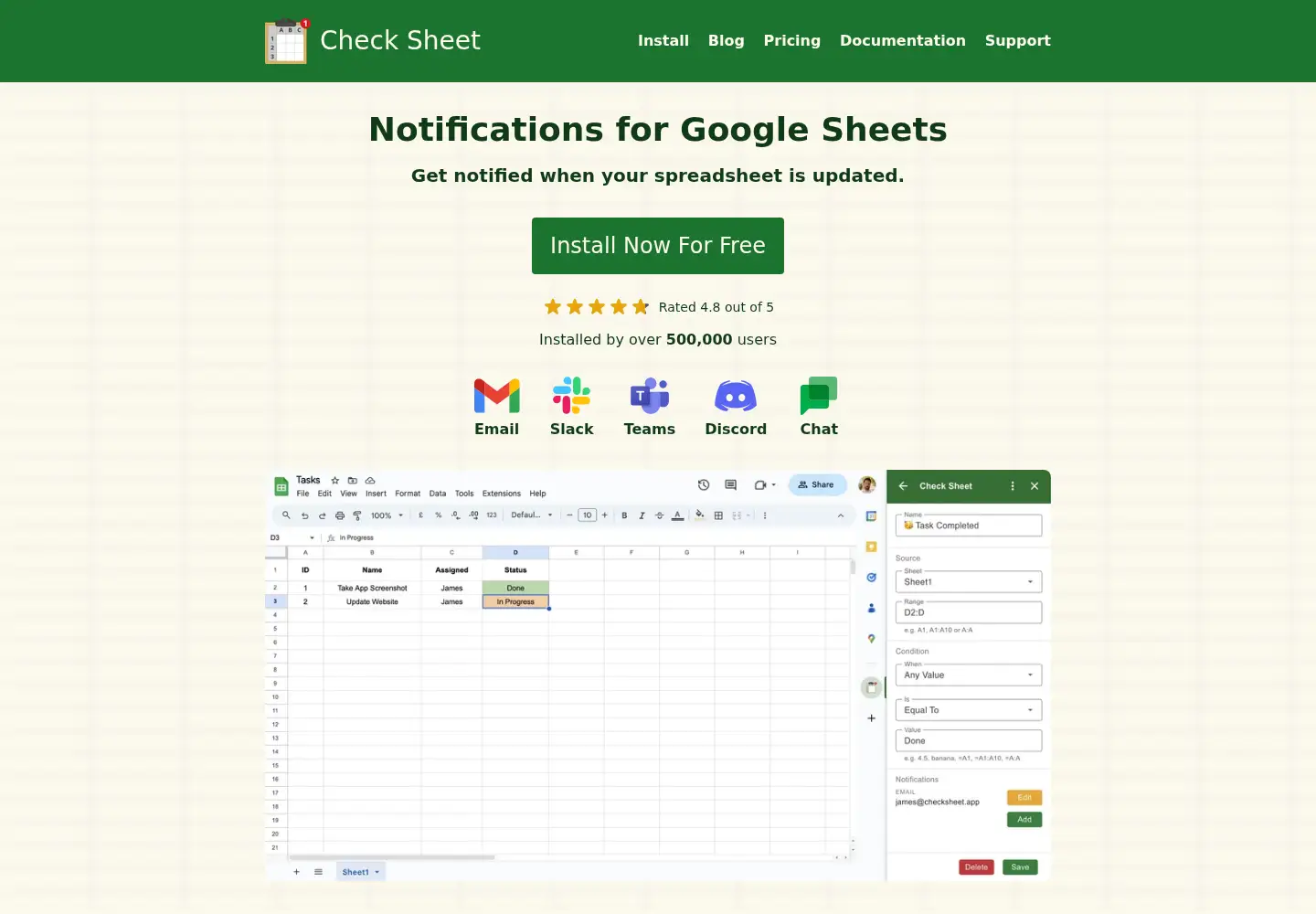
Task: Click the yellow Edit button for email
Action: 1024,798
